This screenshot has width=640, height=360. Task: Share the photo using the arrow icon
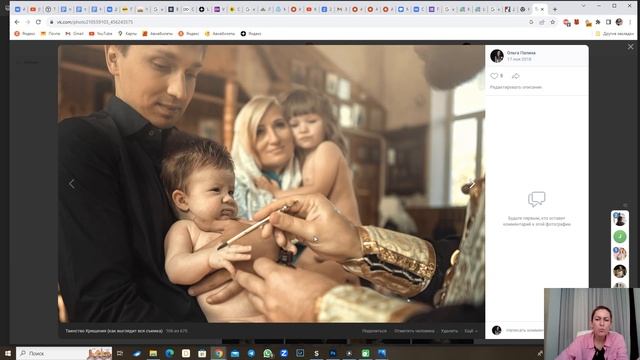tap(516, 76)
